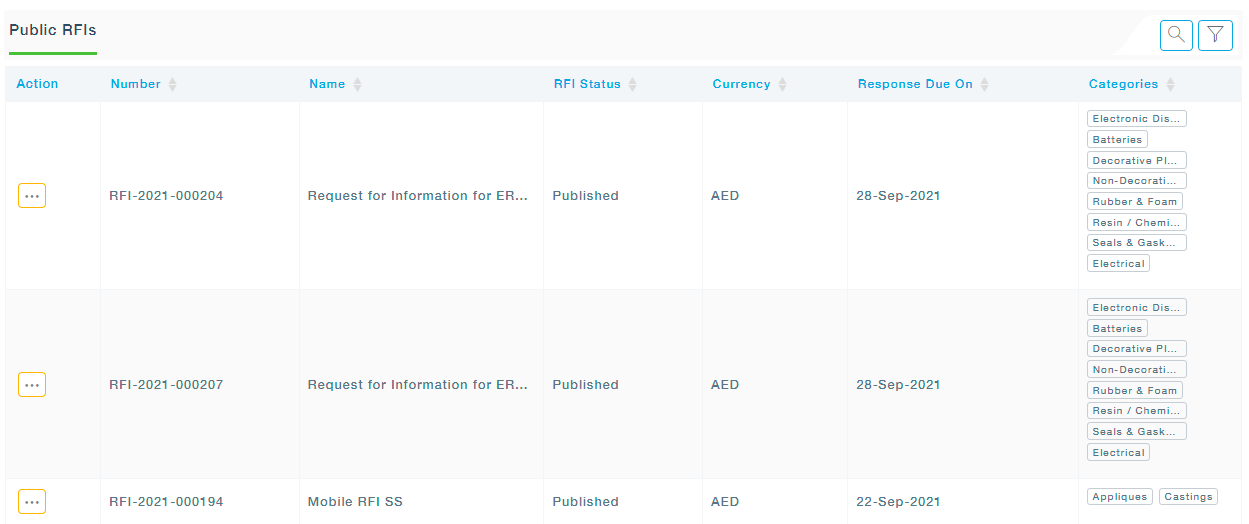Open the filter funnel icon
This screenshot has height=524, width=1249.
(1215, 35)
